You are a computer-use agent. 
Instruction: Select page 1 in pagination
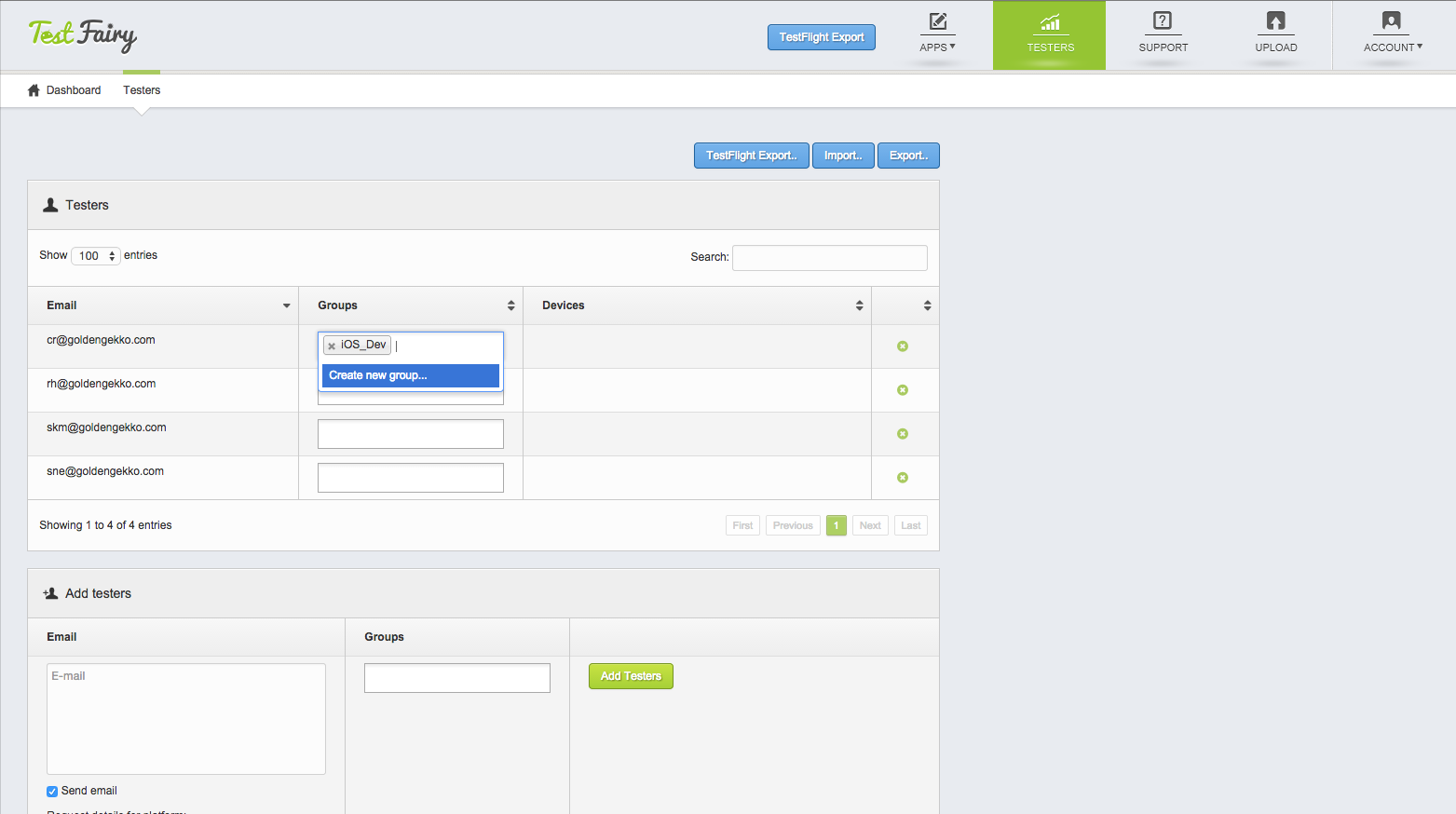(x=837, y=525)
